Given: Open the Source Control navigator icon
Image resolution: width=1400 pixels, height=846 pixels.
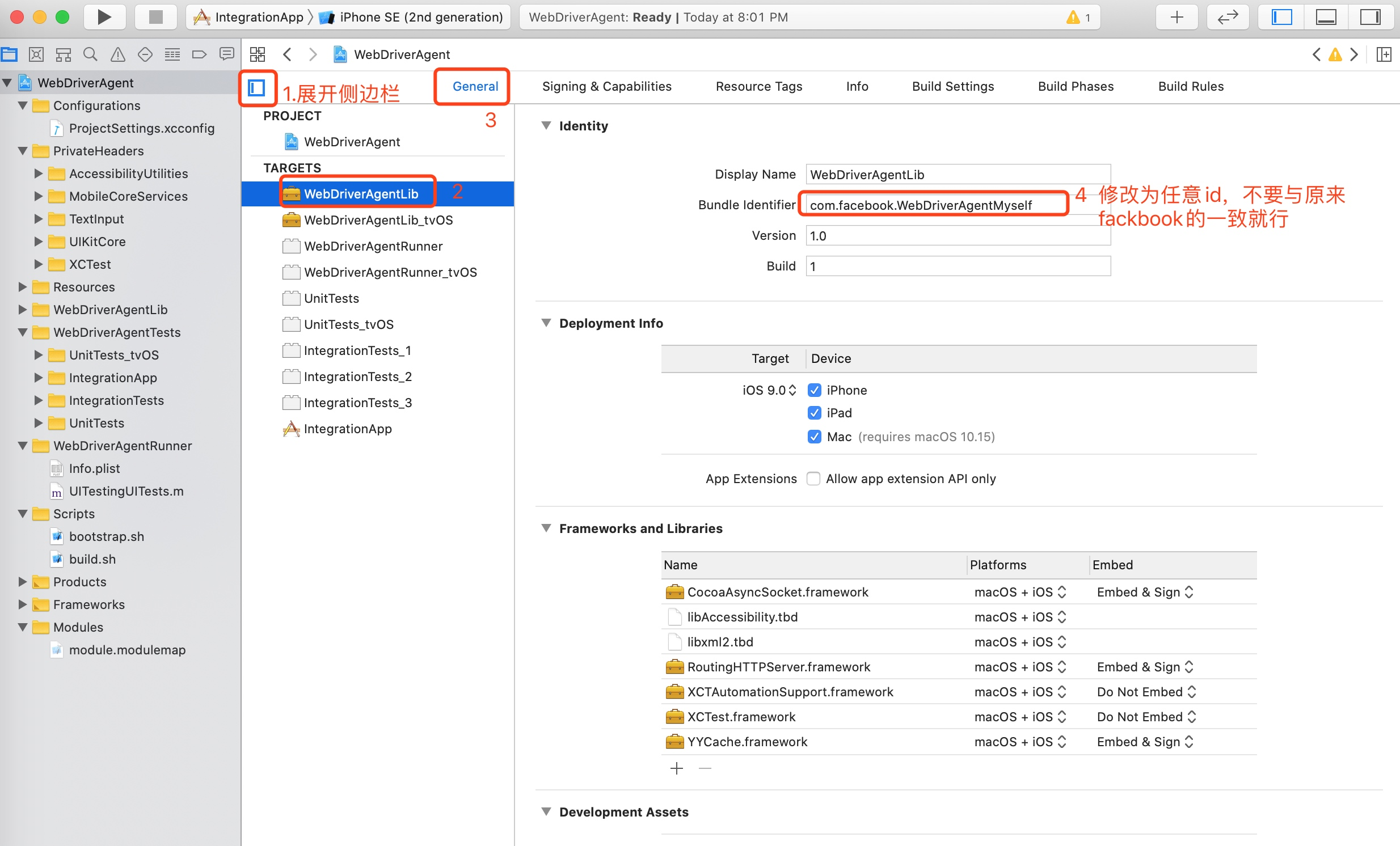Looking at the screenshot, I should [36, 54].
